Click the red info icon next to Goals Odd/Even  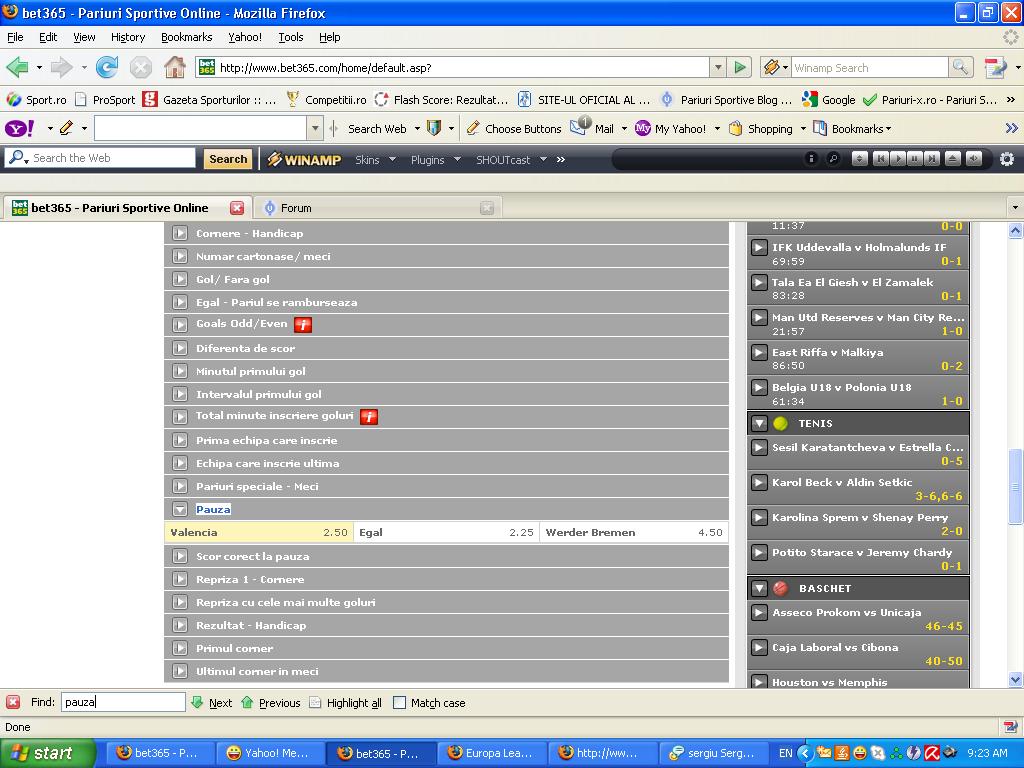tap(303, 325)
